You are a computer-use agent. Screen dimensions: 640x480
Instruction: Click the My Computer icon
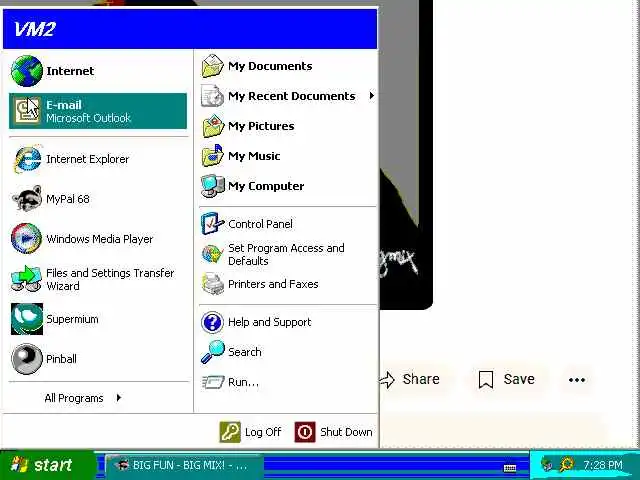213,186
